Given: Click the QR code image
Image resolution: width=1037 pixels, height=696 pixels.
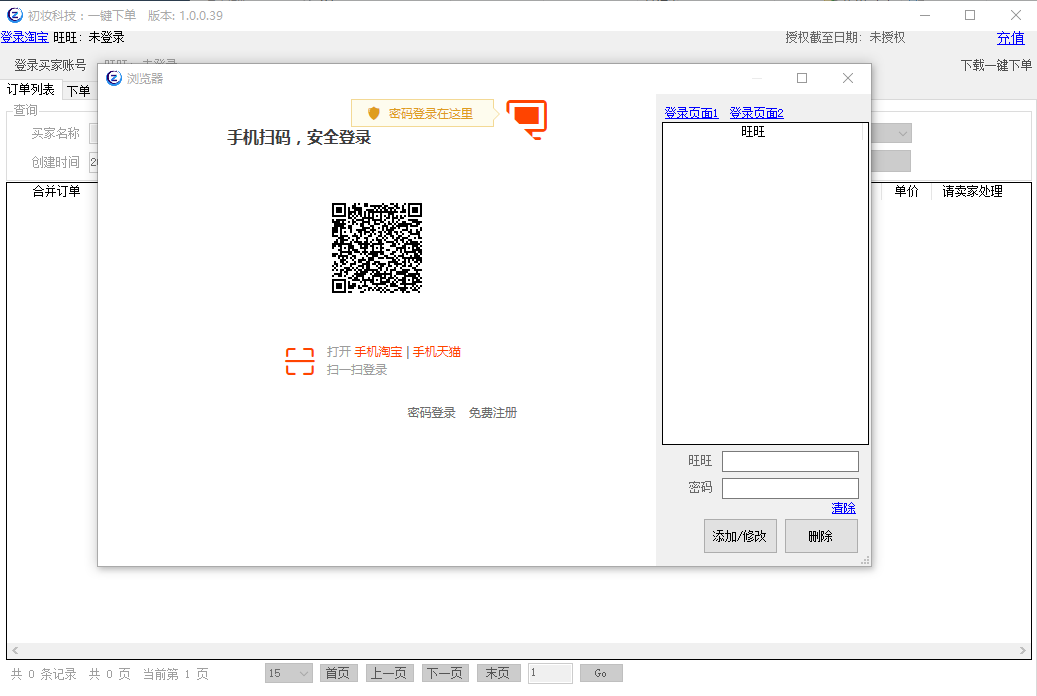Looking at the screenshot, I should click(377, 248).
